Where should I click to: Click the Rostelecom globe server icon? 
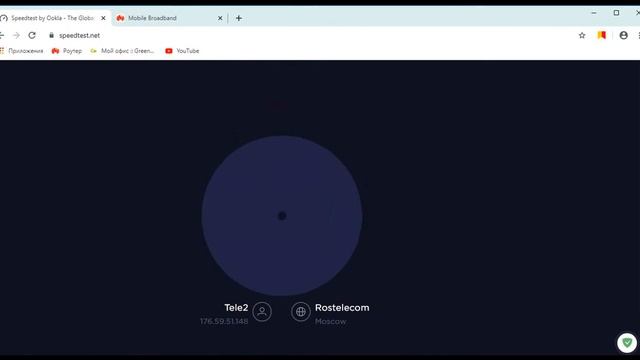pos(301,312)
